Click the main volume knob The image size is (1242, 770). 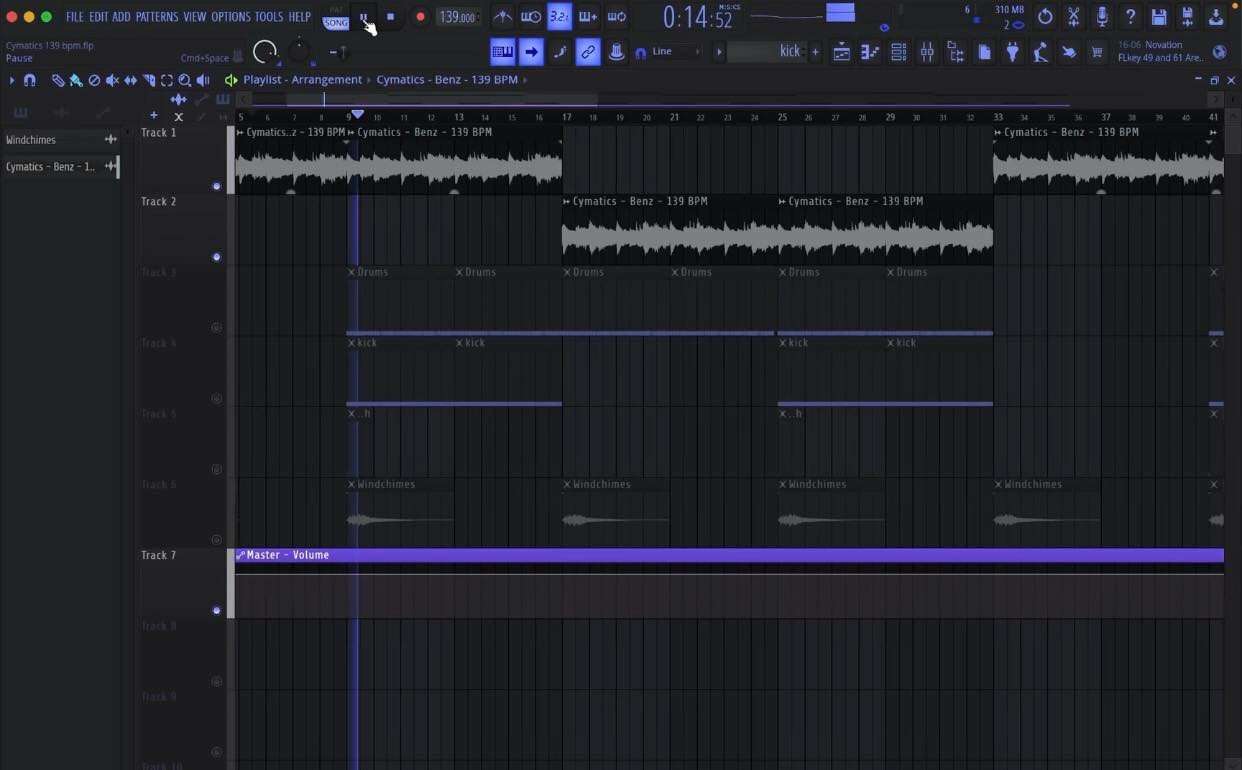[265, 52]
